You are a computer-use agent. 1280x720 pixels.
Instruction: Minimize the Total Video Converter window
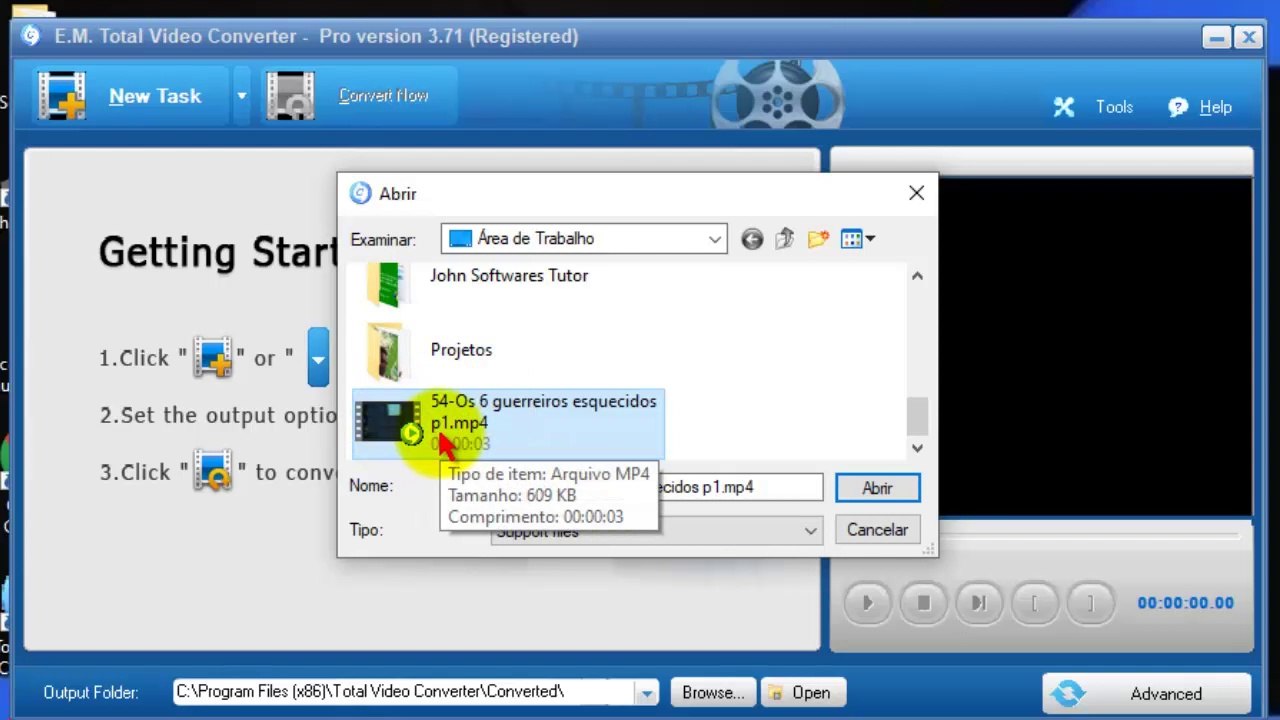[1216, 38]
